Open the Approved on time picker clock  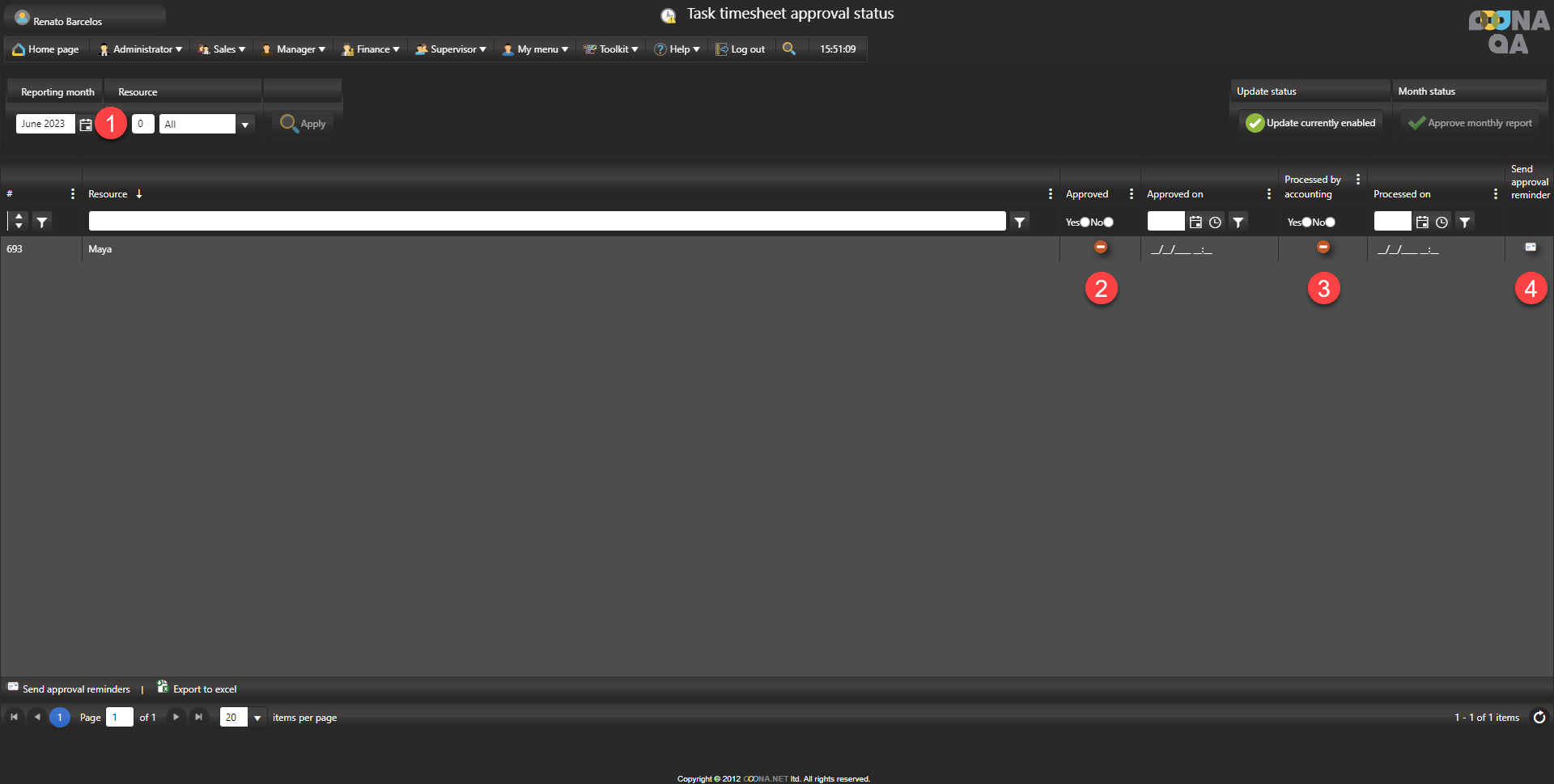[x=1215, y=222]
